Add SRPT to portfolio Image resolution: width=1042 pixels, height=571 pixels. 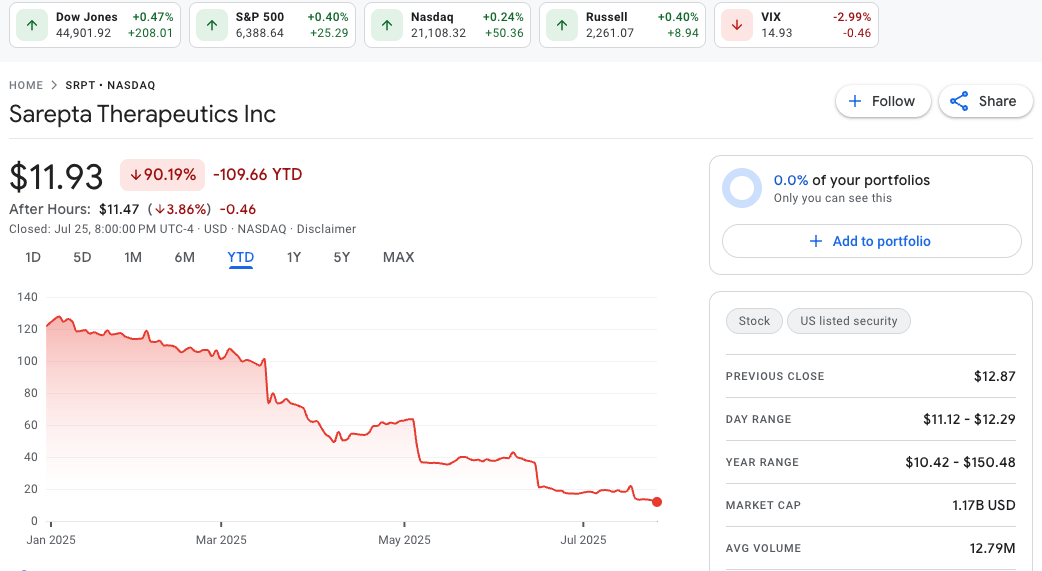click(x=872, y=241)
